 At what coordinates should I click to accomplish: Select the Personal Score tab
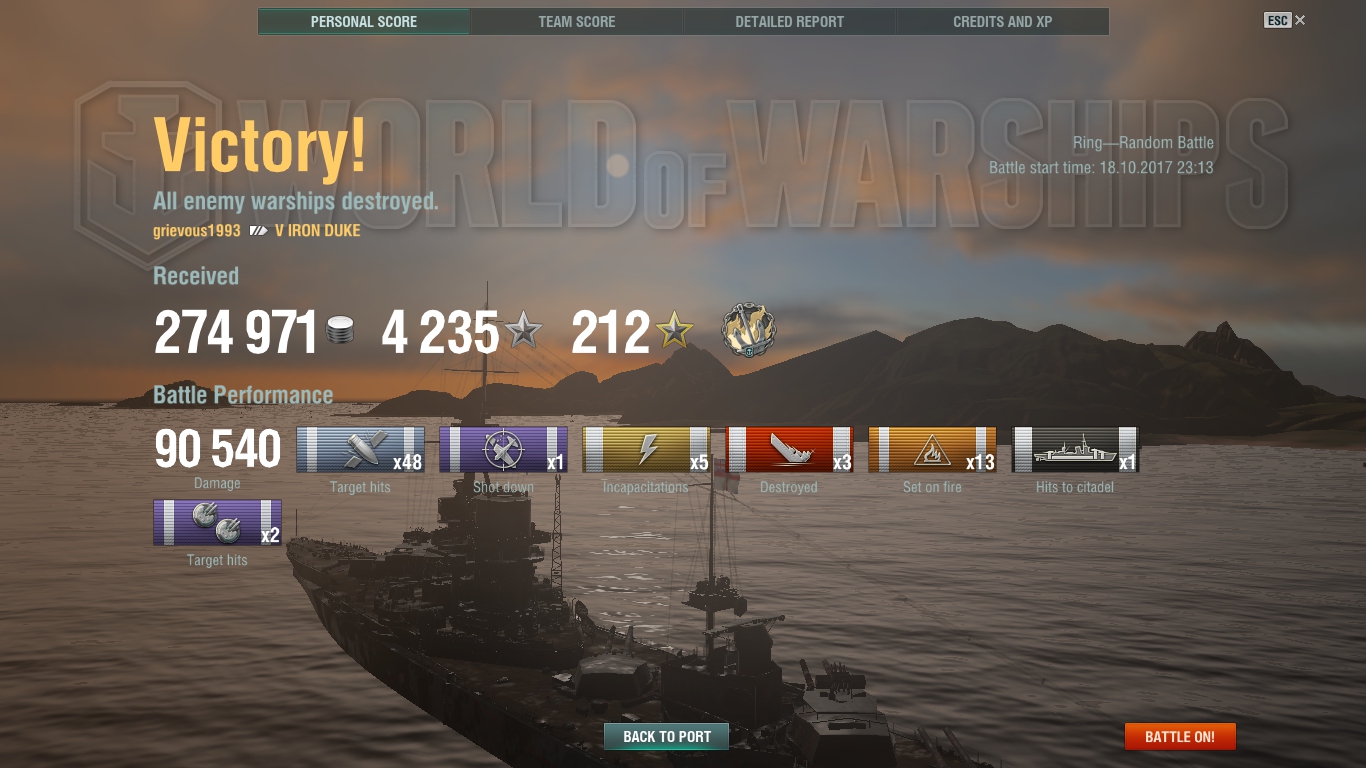pyautogui.click(x=364, y=22)
